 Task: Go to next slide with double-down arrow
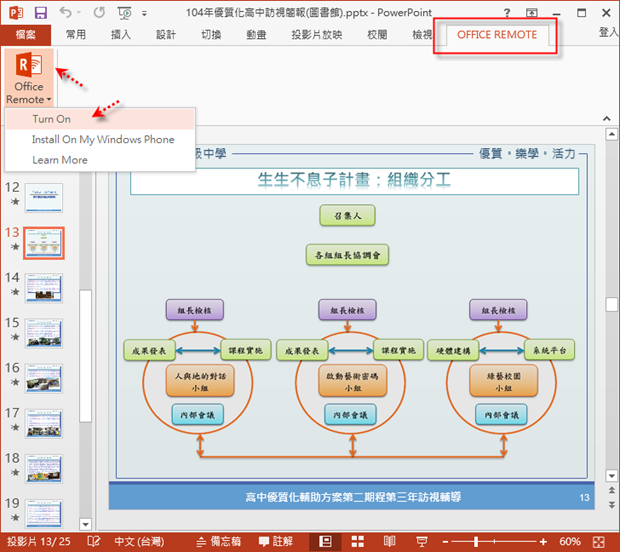click(x=612, y=505)
